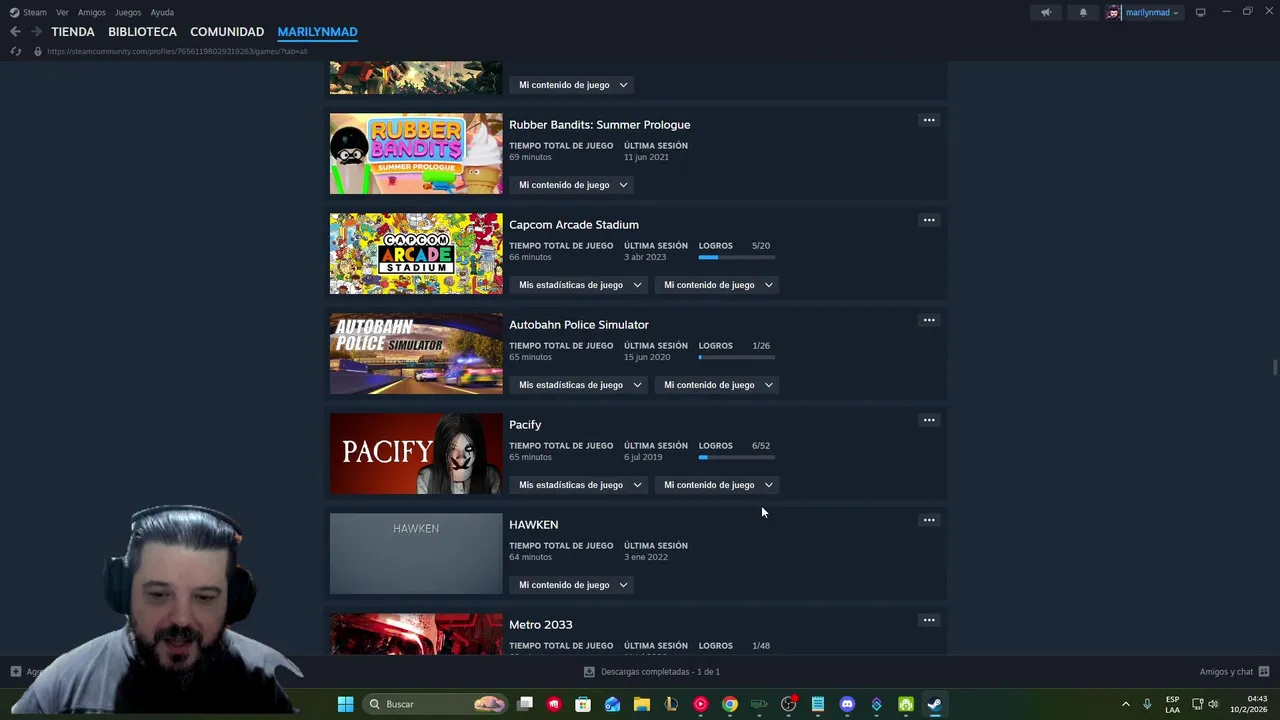Image resolution: width=1280 pixels, height=720 pixels.
Task: Open the notifications bell icon
Action: click(1083, 12)
